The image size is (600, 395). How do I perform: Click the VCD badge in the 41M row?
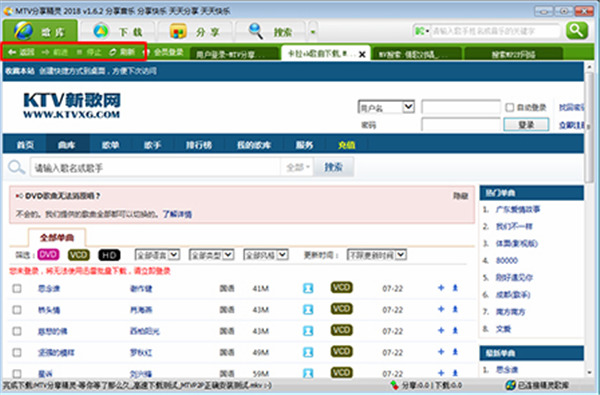point(341,287)
